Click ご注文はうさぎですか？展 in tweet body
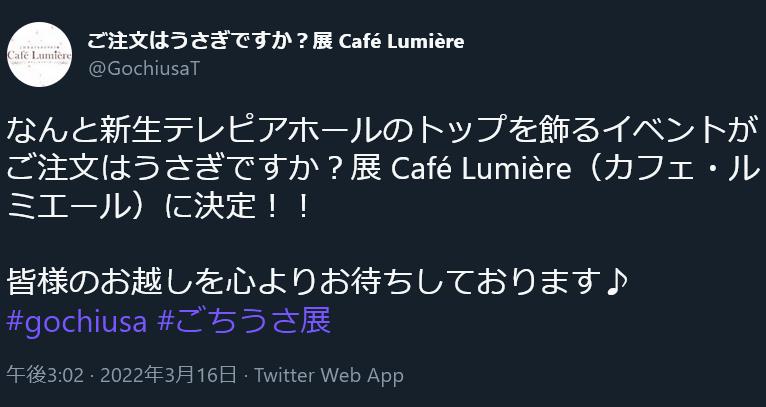The width and height of the screenshot is (766, 407). point(196,170)
